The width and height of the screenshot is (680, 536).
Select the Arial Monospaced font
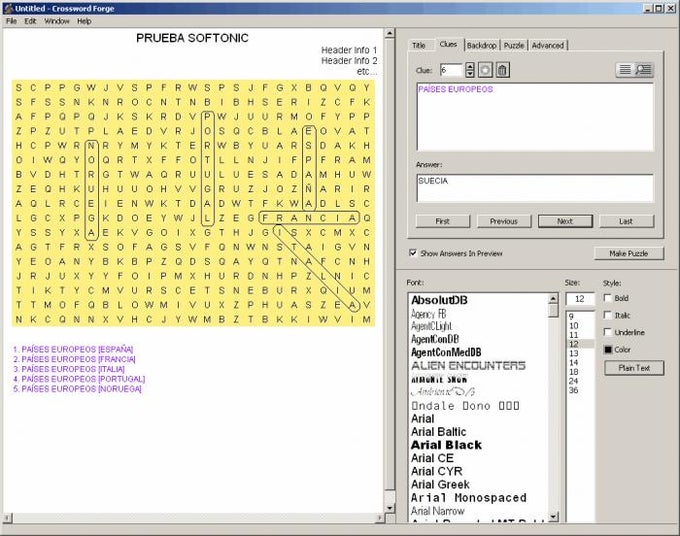tap(468, 497)
